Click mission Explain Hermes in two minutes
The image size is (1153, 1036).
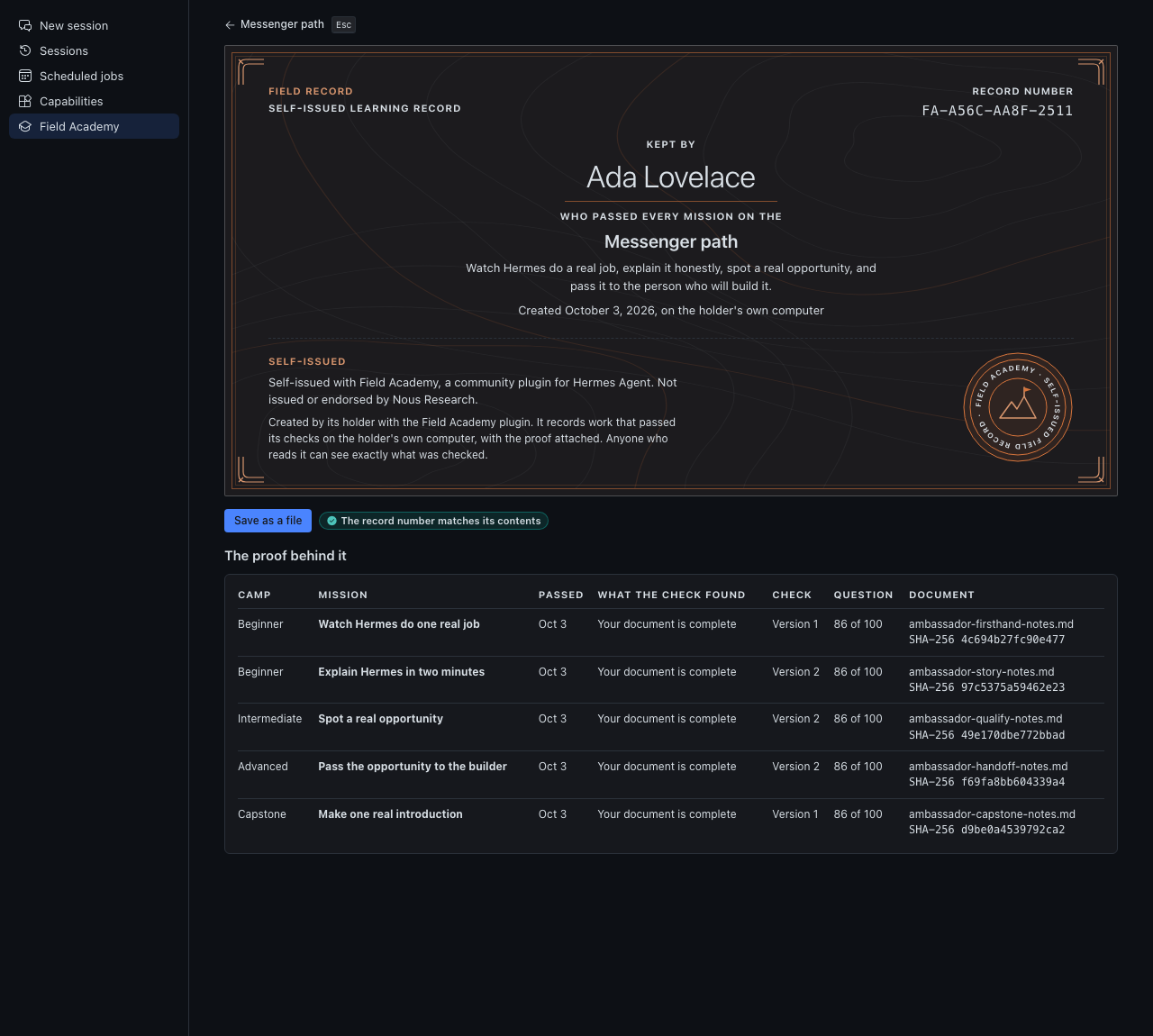pos(402,672)
